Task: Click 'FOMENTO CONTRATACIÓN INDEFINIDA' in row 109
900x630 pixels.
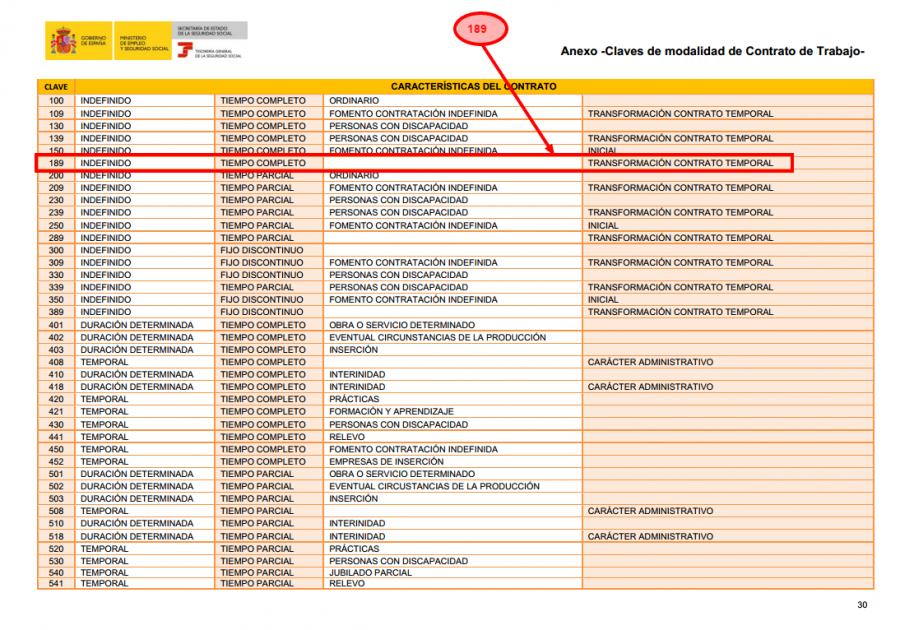Action: pos(413,114)
